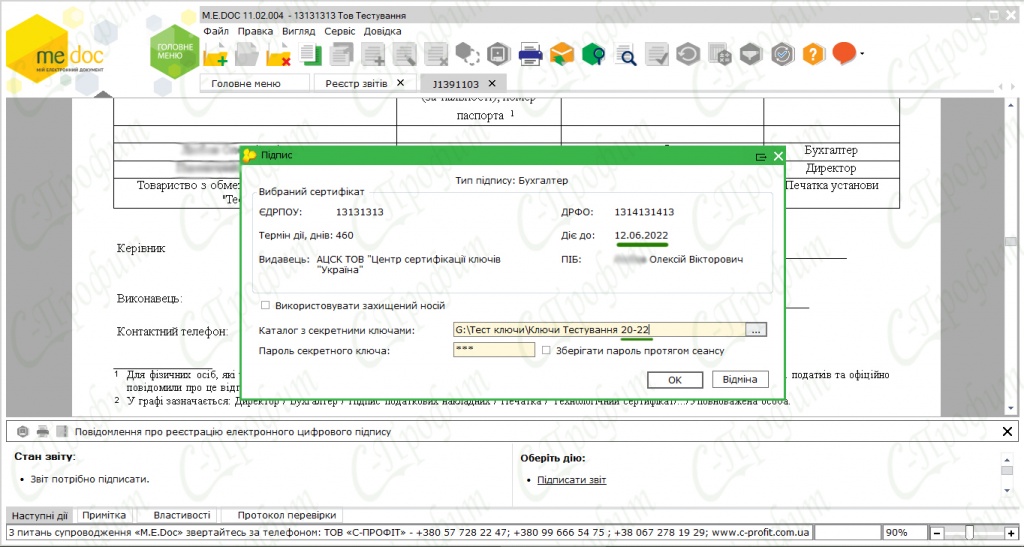Click the green ГОЛОВНЕ МЕНЮ hexagon button

click(x=174, y=52)
